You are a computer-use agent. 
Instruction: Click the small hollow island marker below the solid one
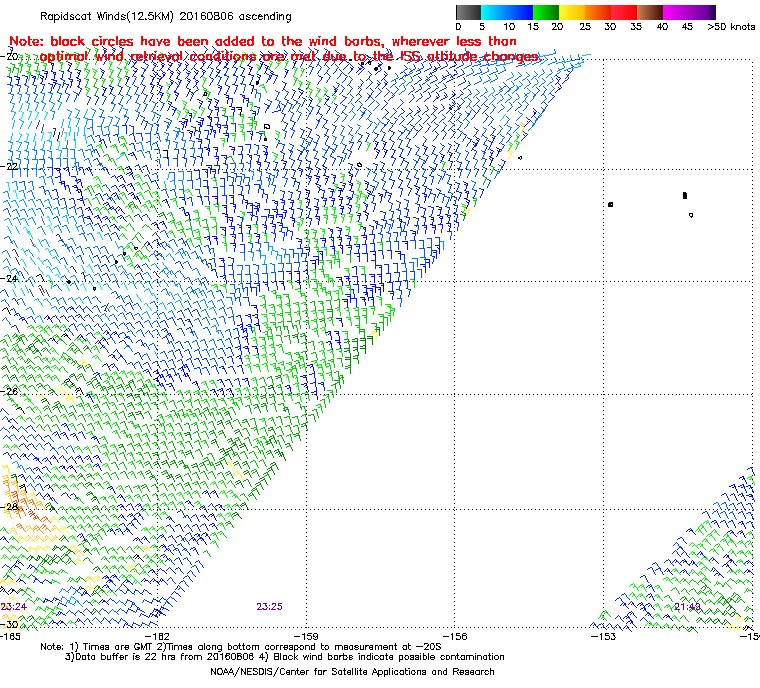[x=691, y=215]
